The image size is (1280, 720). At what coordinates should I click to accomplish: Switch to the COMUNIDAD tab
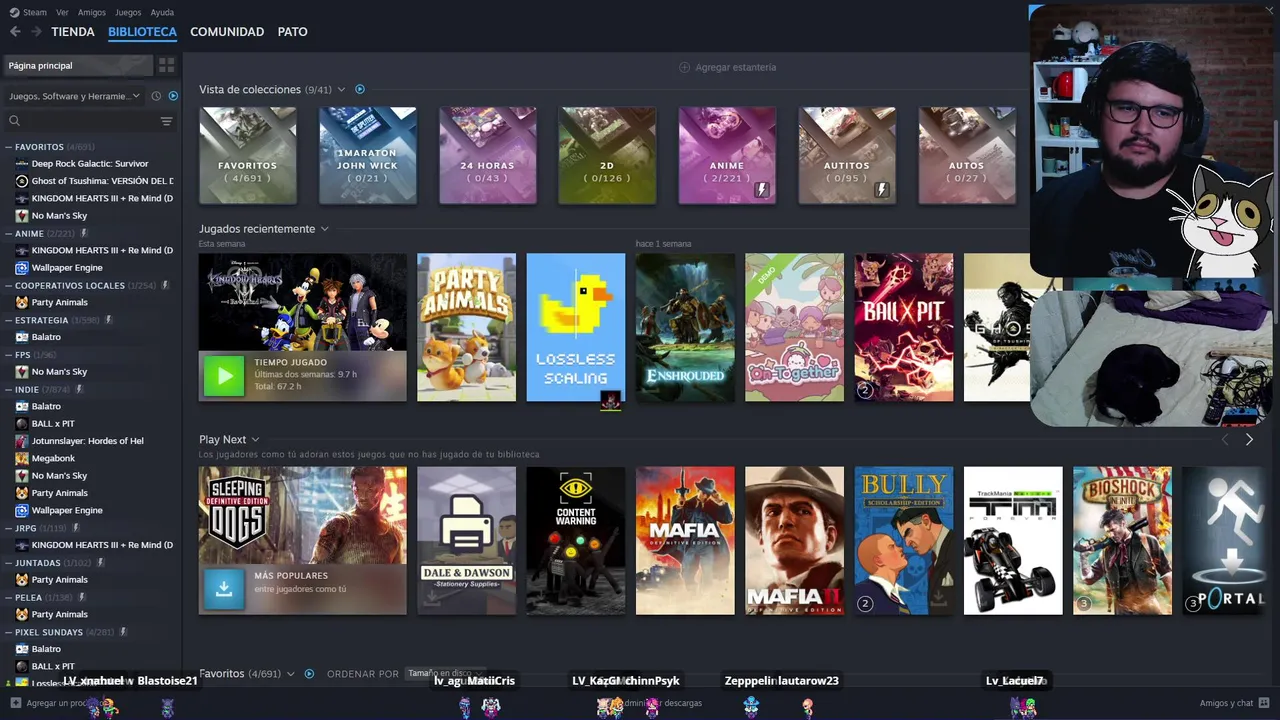tap(227, 32)
